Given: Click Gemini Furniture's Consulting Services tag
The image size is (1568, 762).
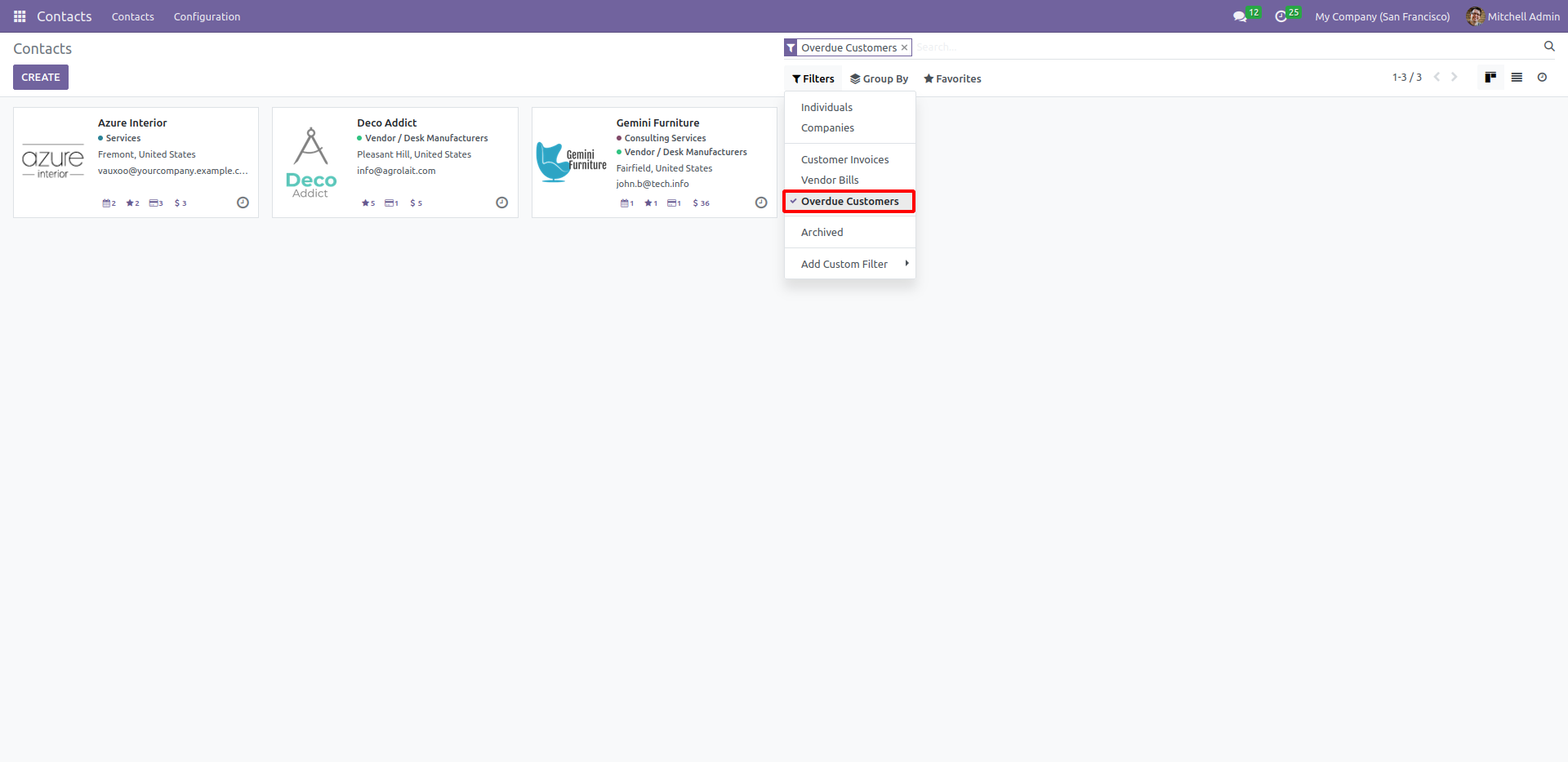Looking at the screenshot, I should pyautogui.click(x=661, y=139).
